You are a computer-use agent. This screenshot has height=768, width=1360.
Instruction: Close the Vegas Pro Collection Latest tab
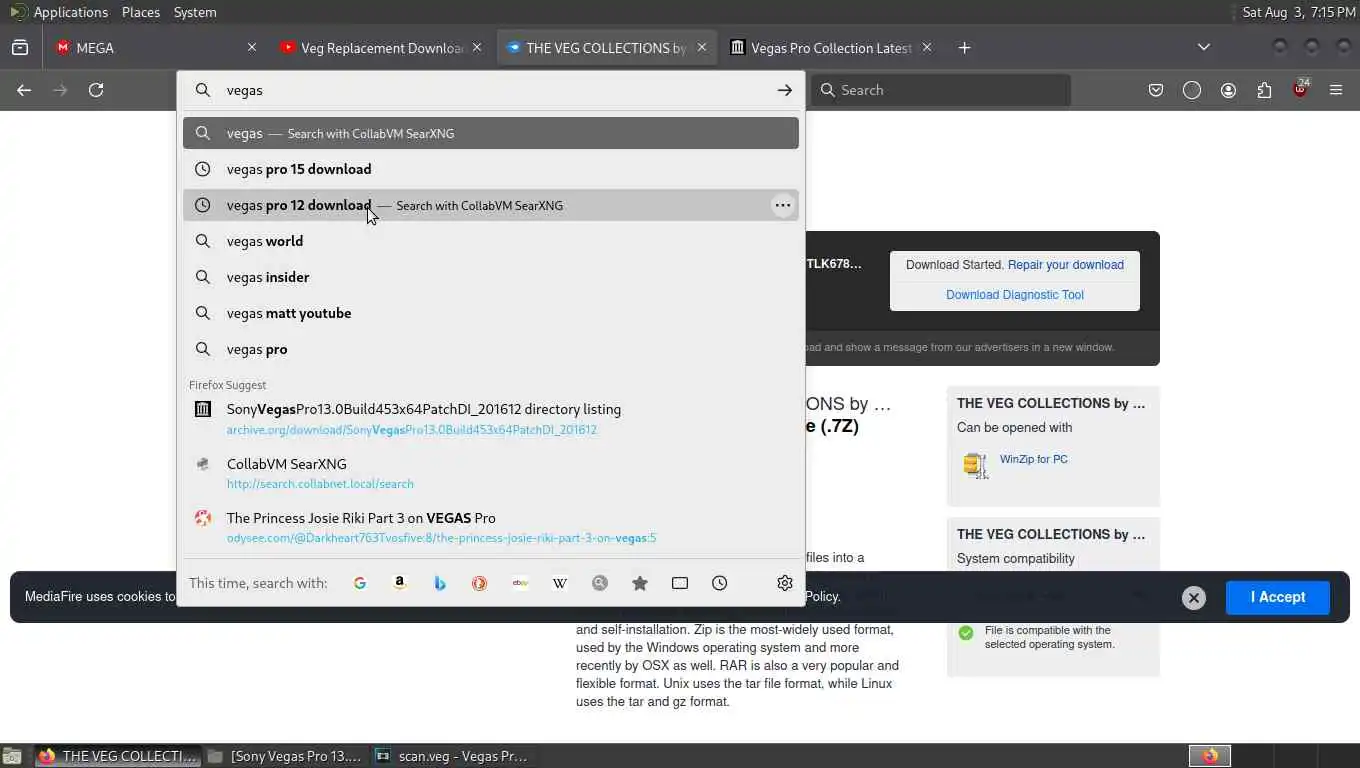point(927,47)
